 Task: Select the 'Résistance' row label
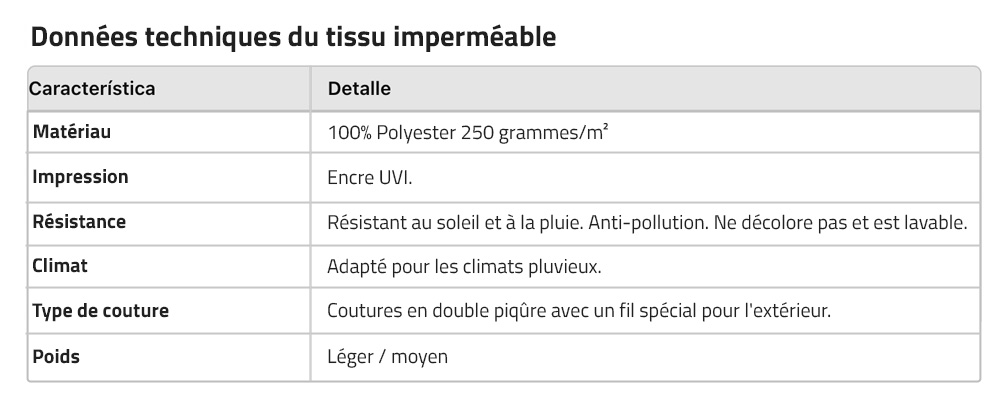tap(80, 222)
